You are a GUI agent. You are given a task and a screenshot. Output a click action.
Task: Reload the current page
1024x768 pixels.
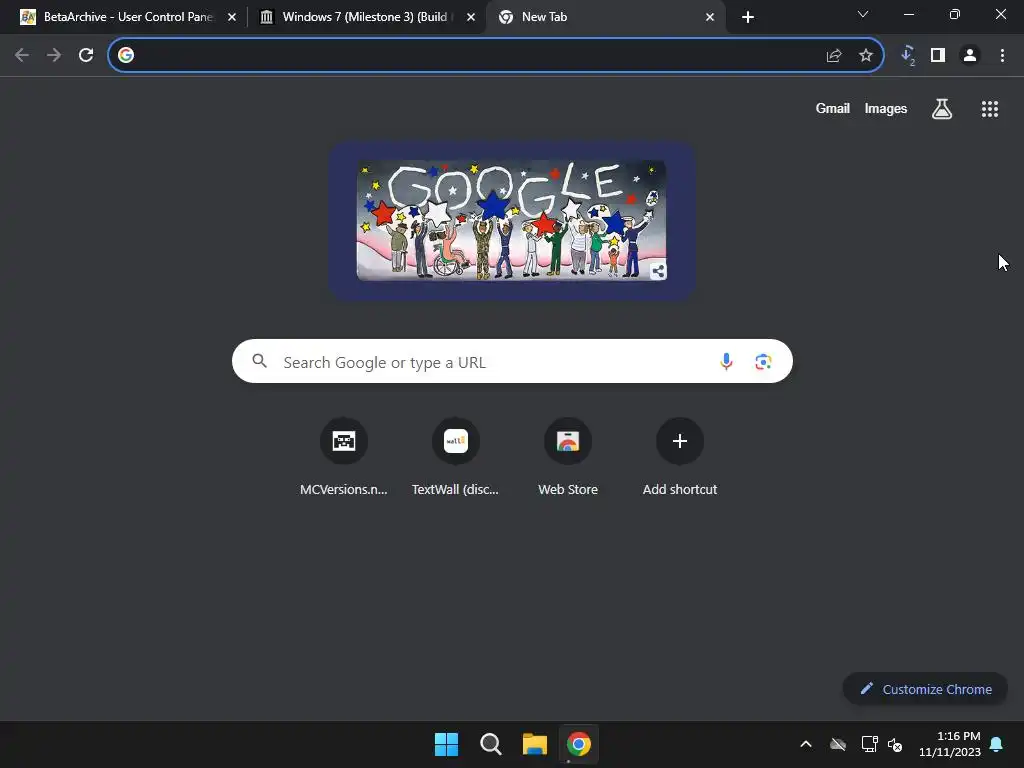point(86,56)
